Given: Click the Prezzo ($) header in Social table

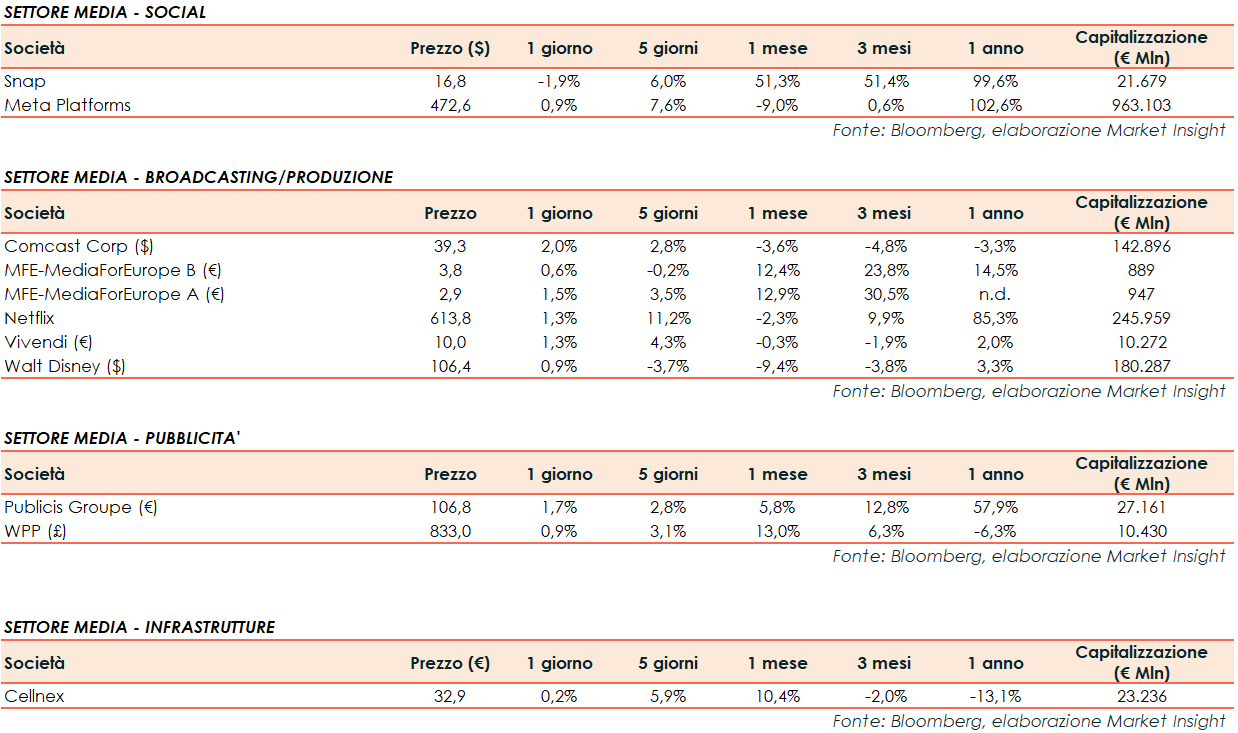Looking at the screenshot, I should click(450, 48).
